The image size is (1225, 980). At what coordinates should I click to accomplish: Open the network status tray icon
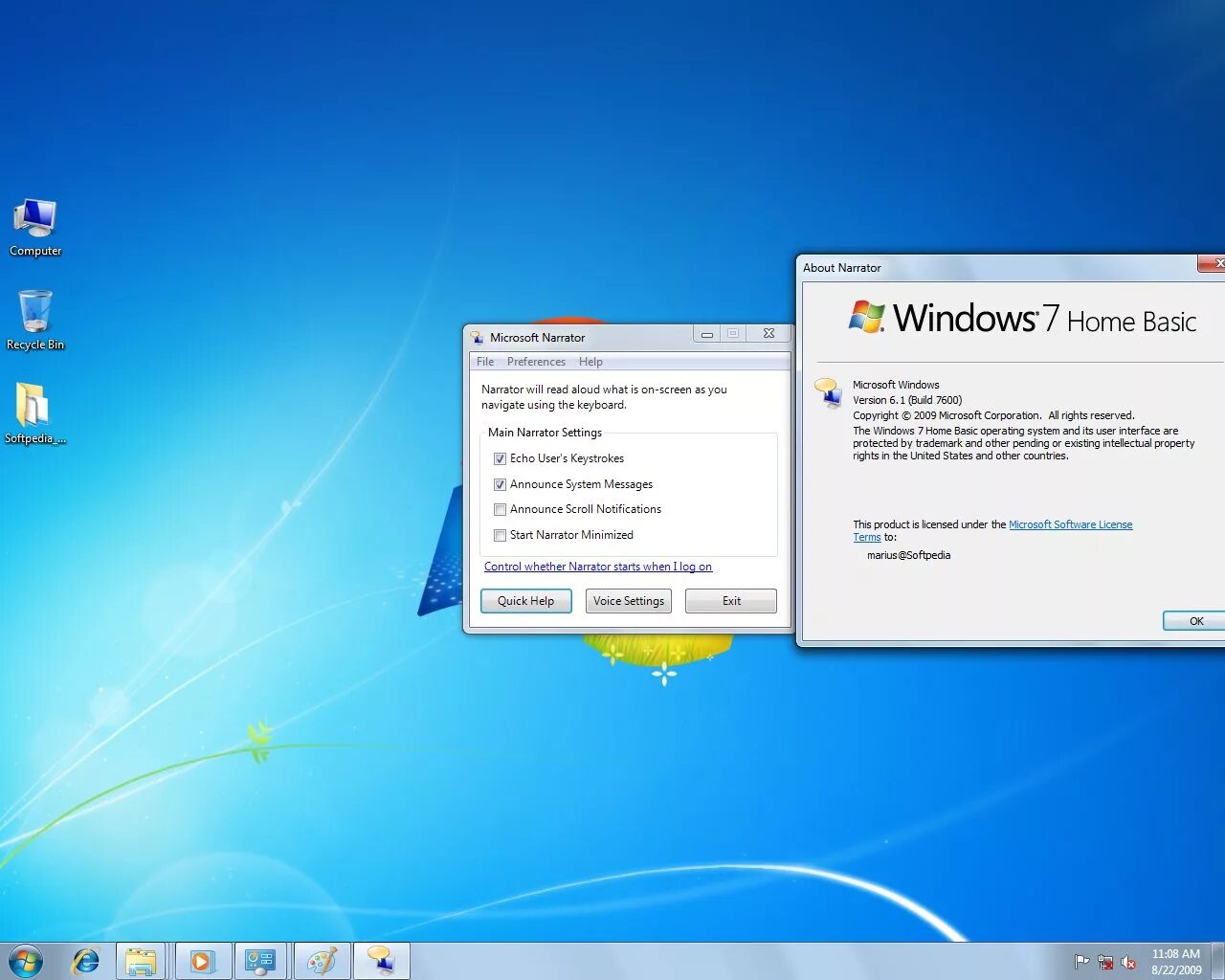pyautogui.click(x=1105, y=962)
